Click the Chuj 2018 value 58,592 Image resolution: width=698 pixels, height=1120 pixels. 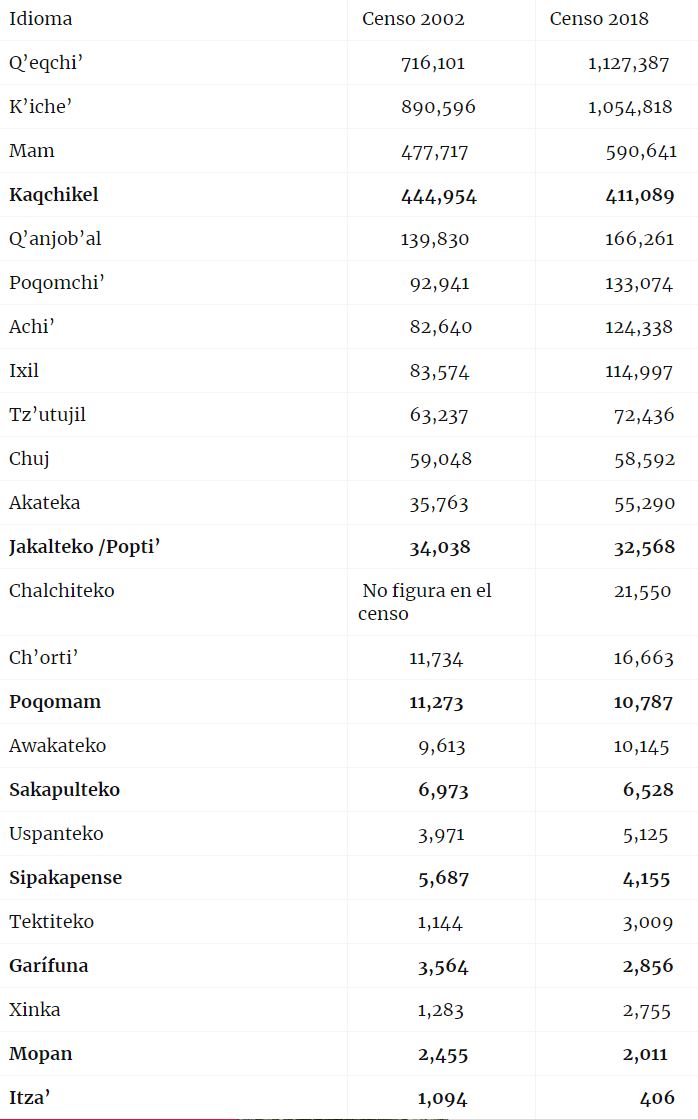pyautogui.click(x=644, y=459)
